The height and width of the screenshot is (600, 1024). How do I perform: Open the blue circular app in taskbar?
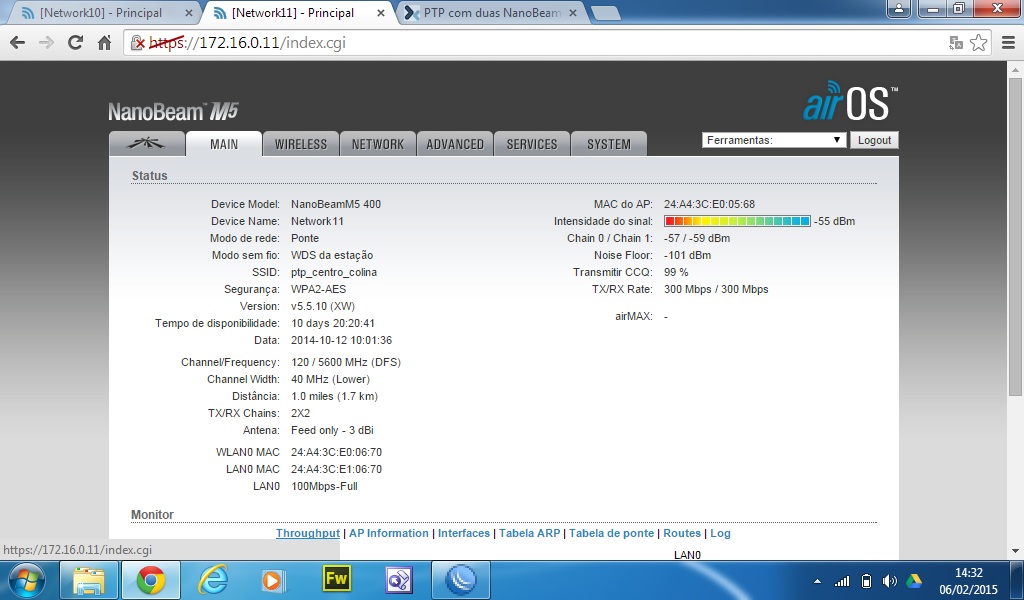461,580
